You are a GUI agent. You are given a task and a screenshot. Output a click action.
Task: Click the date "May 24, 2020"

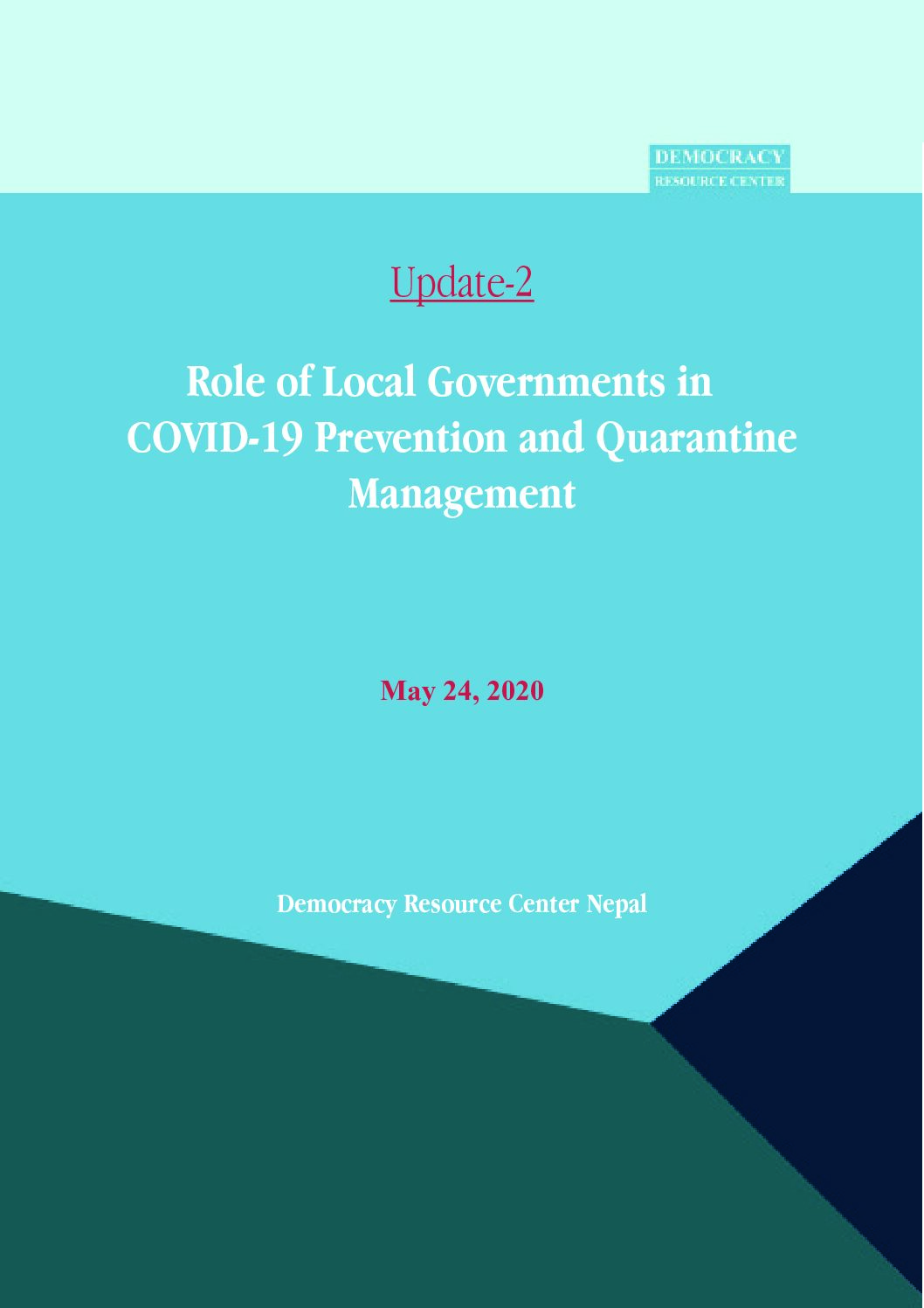[462, 691]
